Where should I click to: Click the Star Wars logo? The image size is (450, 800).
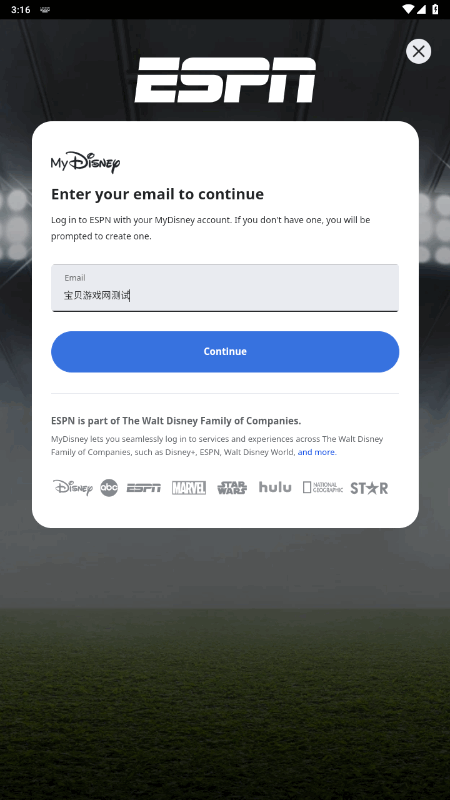(232, 488)
